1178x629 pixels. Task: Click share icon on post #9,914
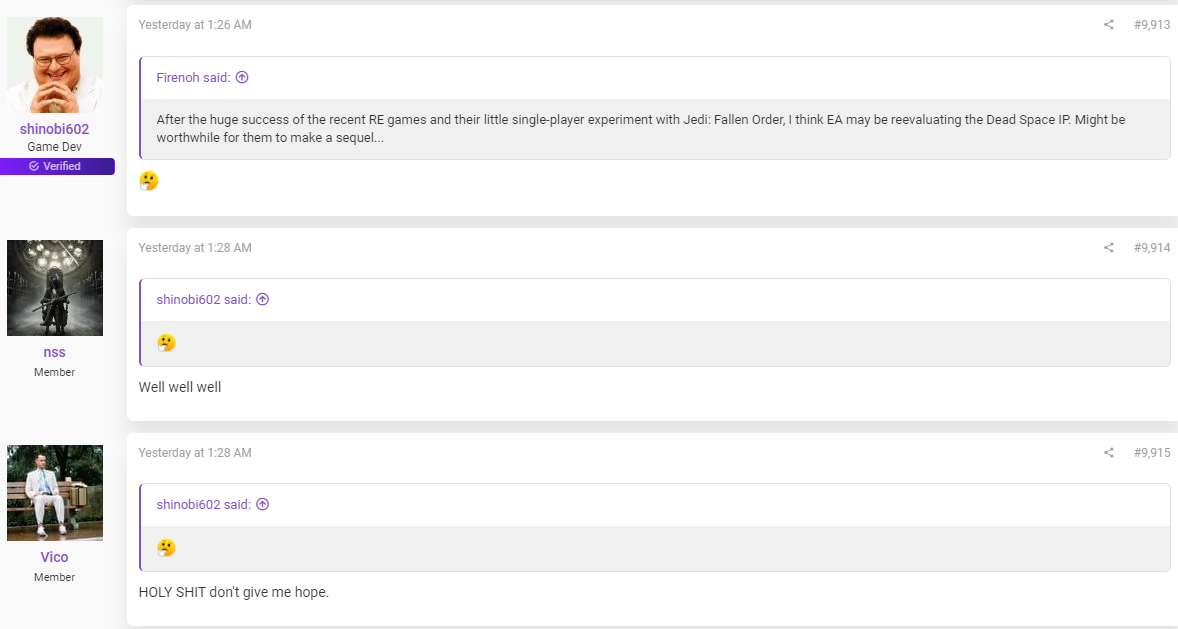1108,247
